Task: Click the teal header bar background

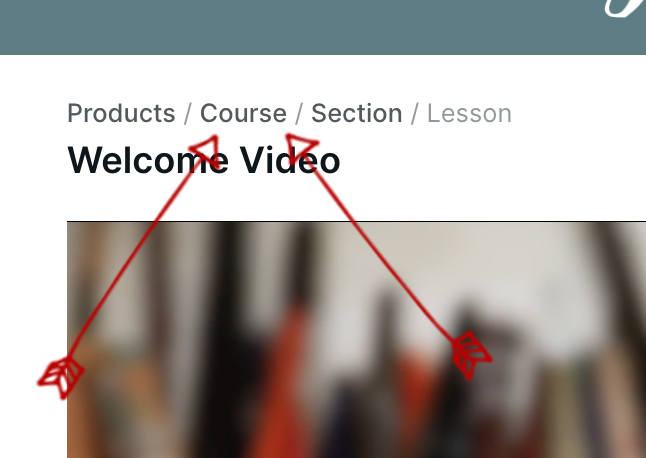Action: 288,27
